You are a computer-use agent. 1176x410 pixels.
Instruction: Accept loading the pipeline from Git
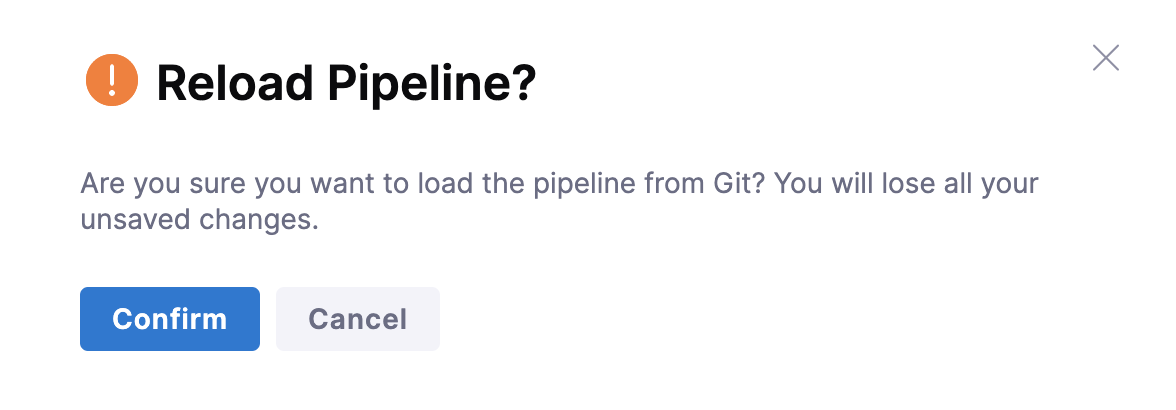[x=170, y=319]
